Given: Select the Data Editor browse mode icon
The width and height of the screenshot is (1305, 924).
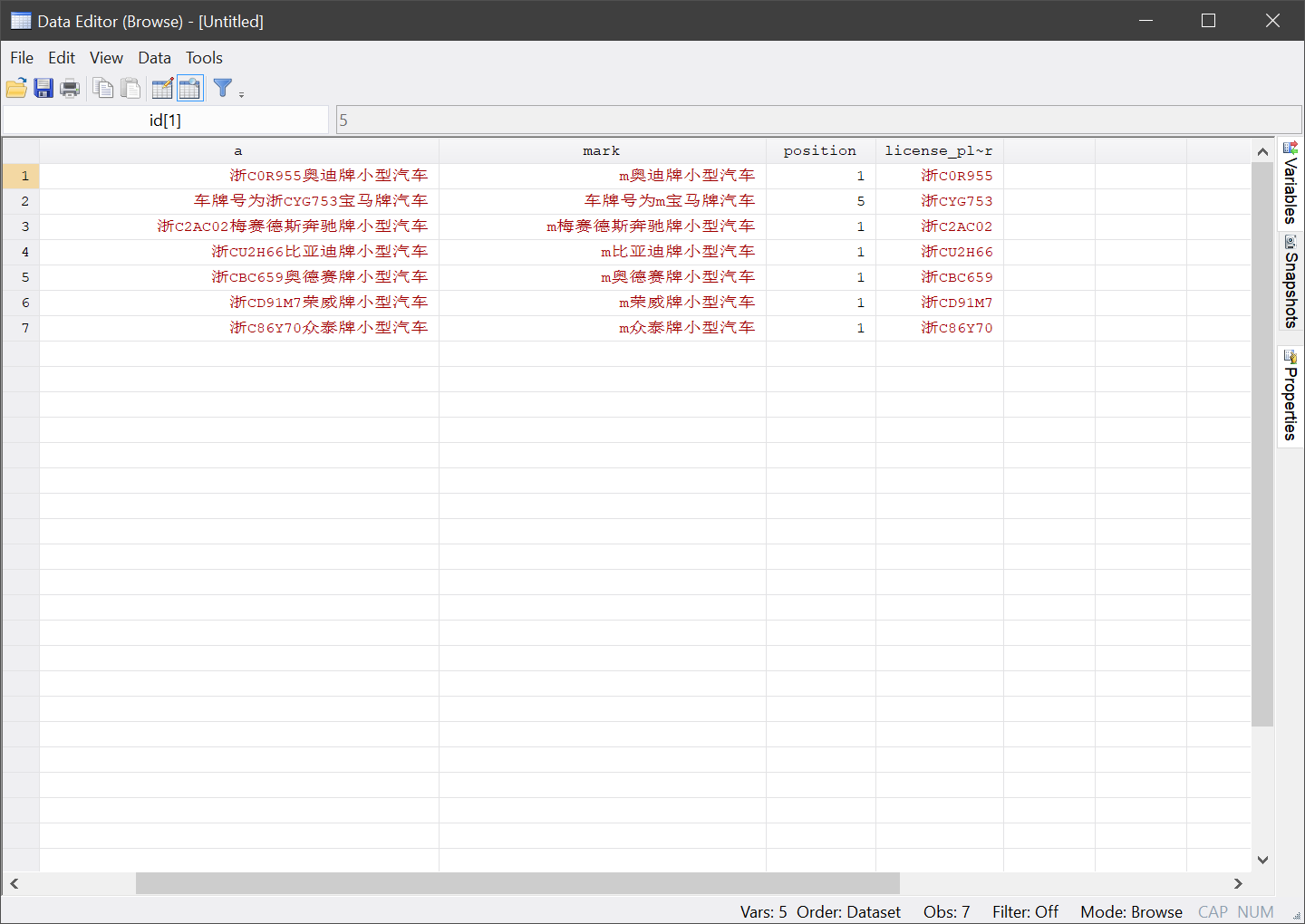Looking at the screenshot, I should click(190, 88).
